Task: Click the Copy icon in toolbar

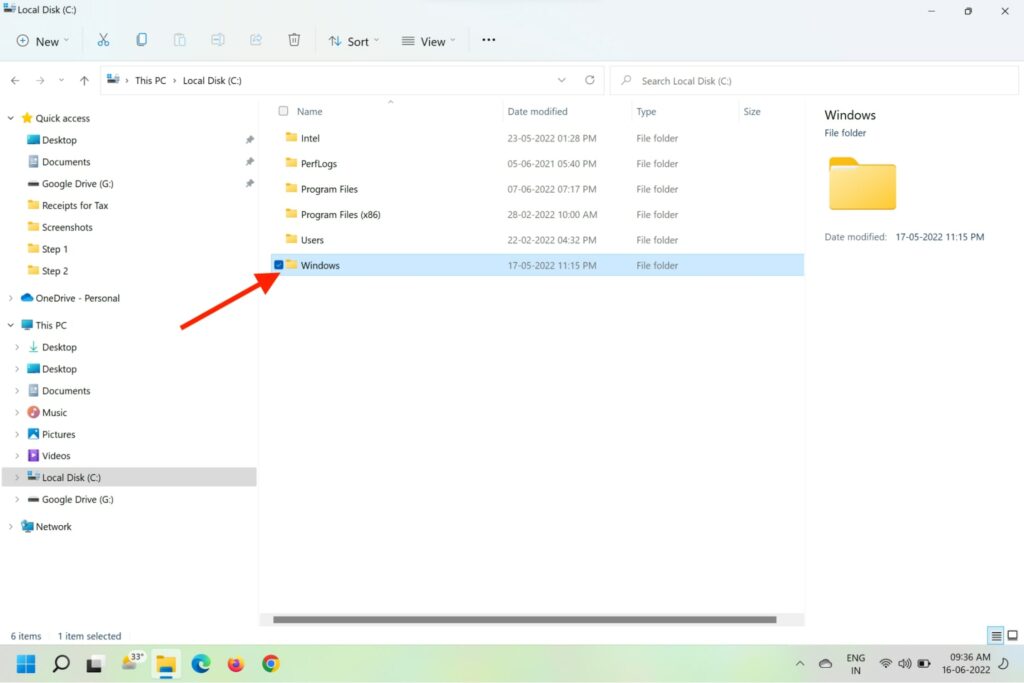Action: point(141,40)
